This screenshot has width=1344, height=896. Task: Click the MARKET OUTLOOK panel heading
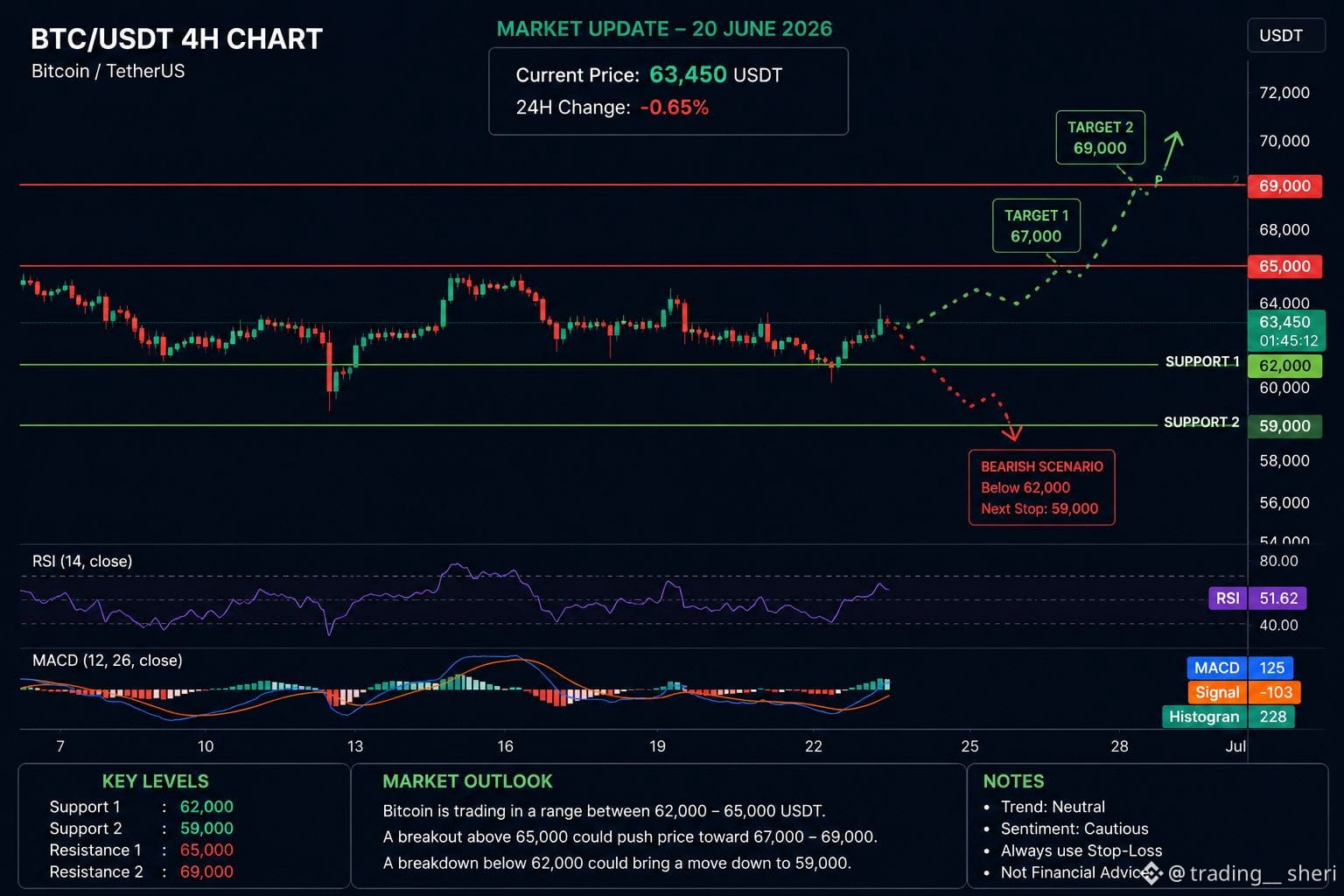coord(468,781)
